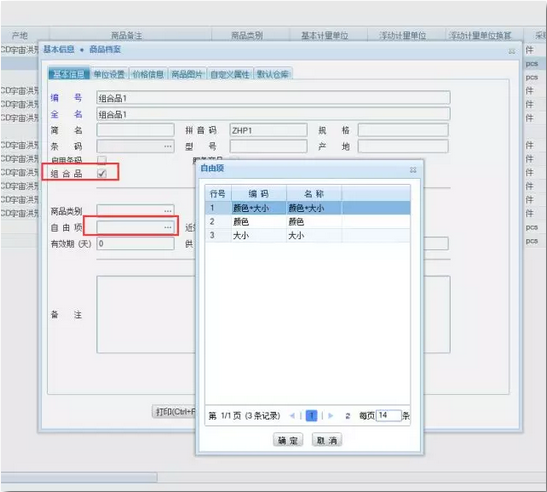Open the 条码 ellipsis picker
This screenshot has width=547, height=492.
point(168,146)
